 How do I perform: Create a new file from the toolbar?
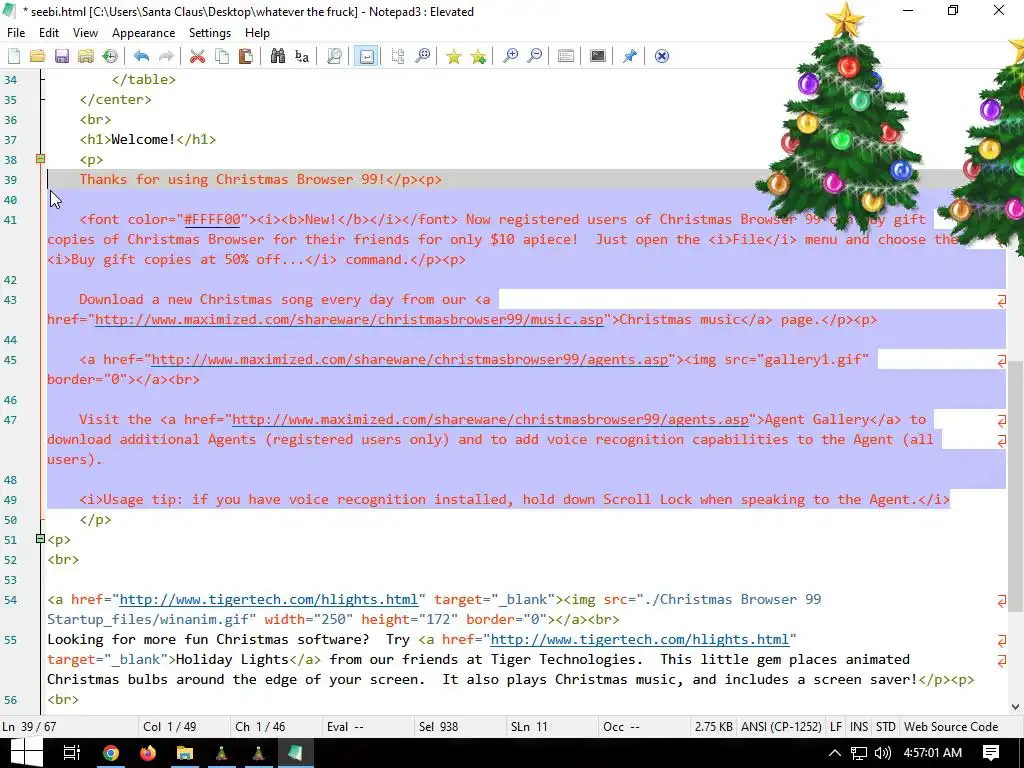(14, 56)
